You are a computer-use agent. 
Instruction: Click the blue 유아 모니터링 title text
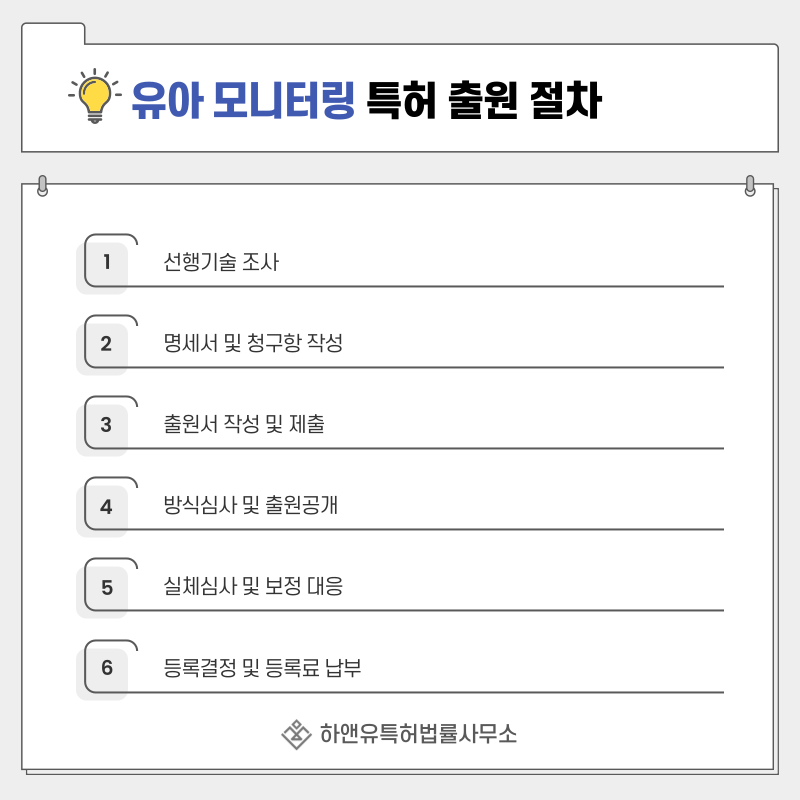pyautogui.click(x=243, y=99)
